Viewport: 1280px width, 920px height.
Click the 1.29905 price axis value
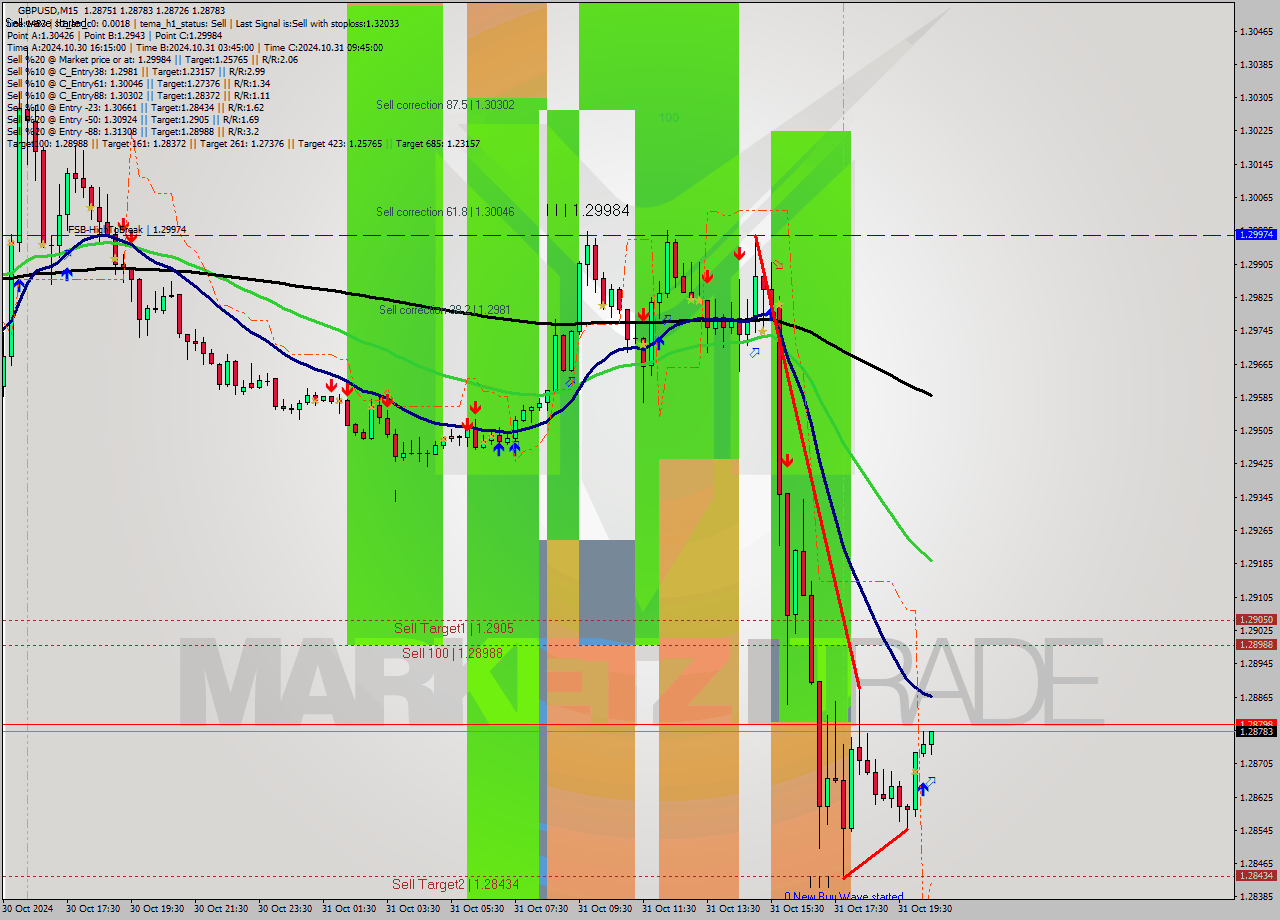point(1256,265)
